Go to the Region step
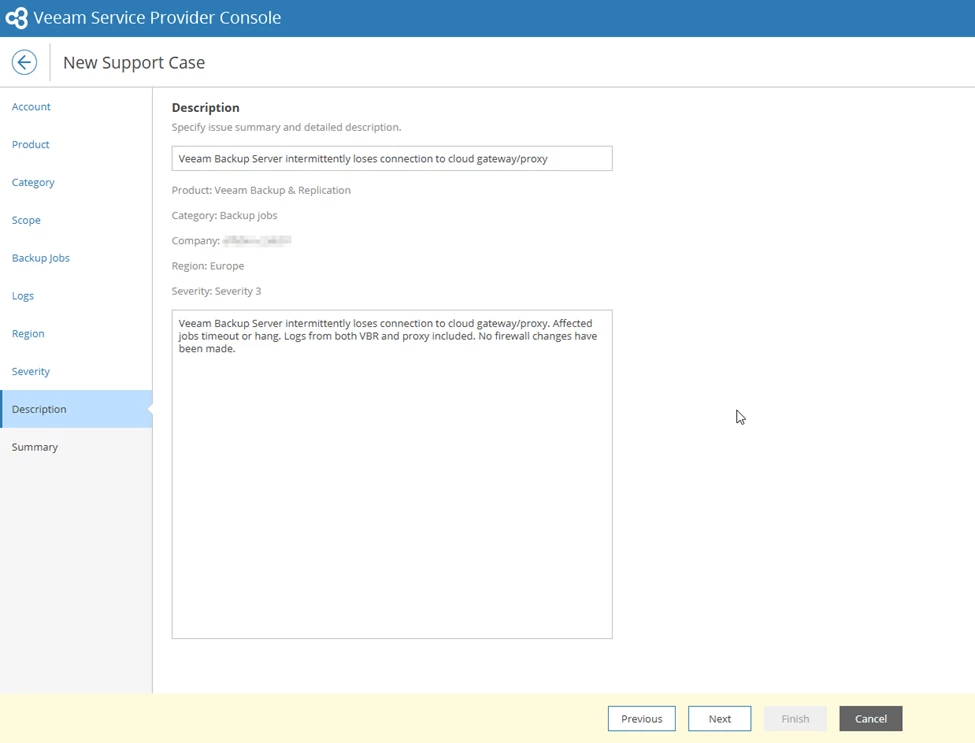Viewport: 975px width, 743px height. pyautogui.click(x=28, y=333)
